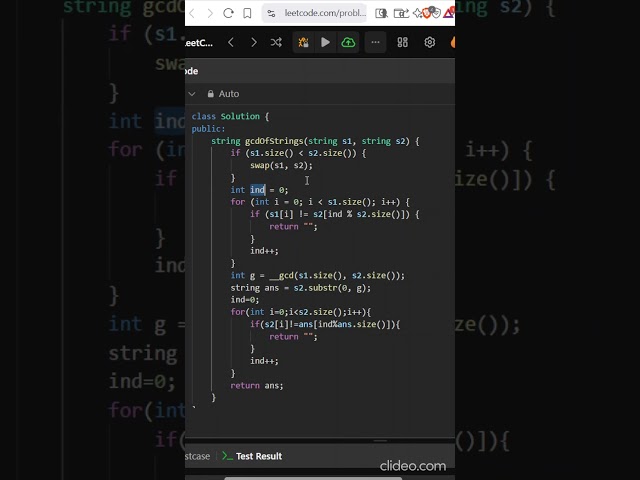Open the Brave Shields lion icon
The width and height of the screenshot is (640, 480).
click(x=427, y=13)
